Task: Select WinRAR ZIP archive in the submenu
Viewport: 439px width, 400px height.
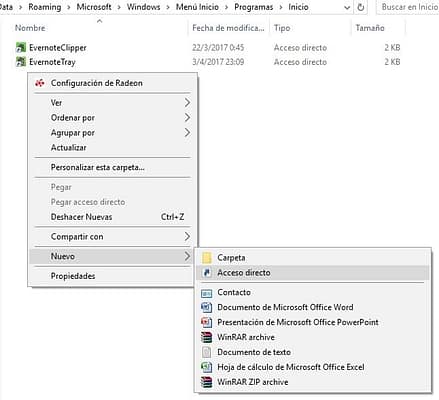Action: tap(313, 382)
